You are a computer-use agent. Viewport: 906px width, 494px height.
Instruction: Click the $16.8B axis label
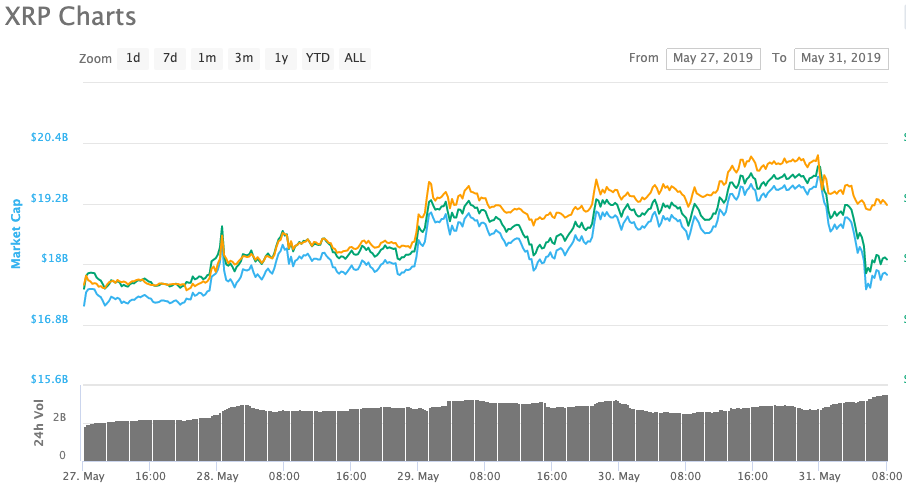point(50,319)
